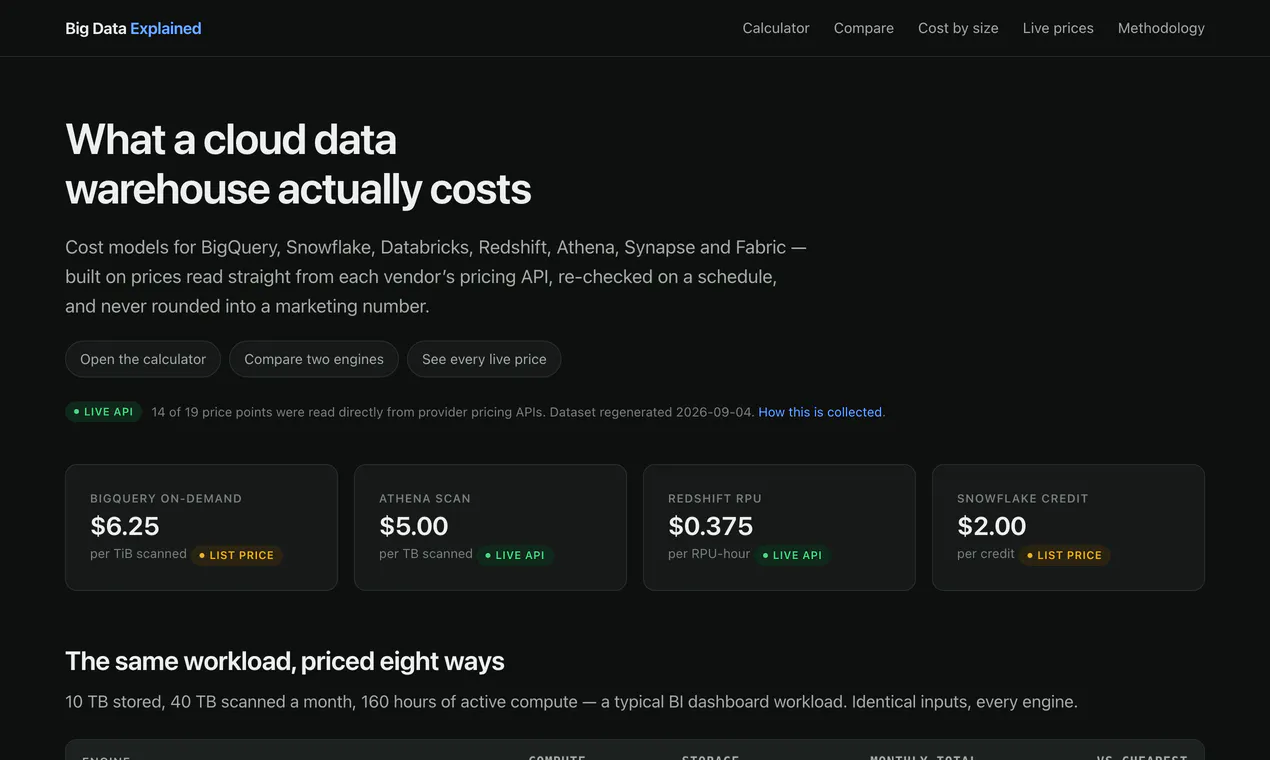Click the '10 TB stored, 40 TB scanned' workload description
The image size is (1270, 760).
(x=571, y=702)
